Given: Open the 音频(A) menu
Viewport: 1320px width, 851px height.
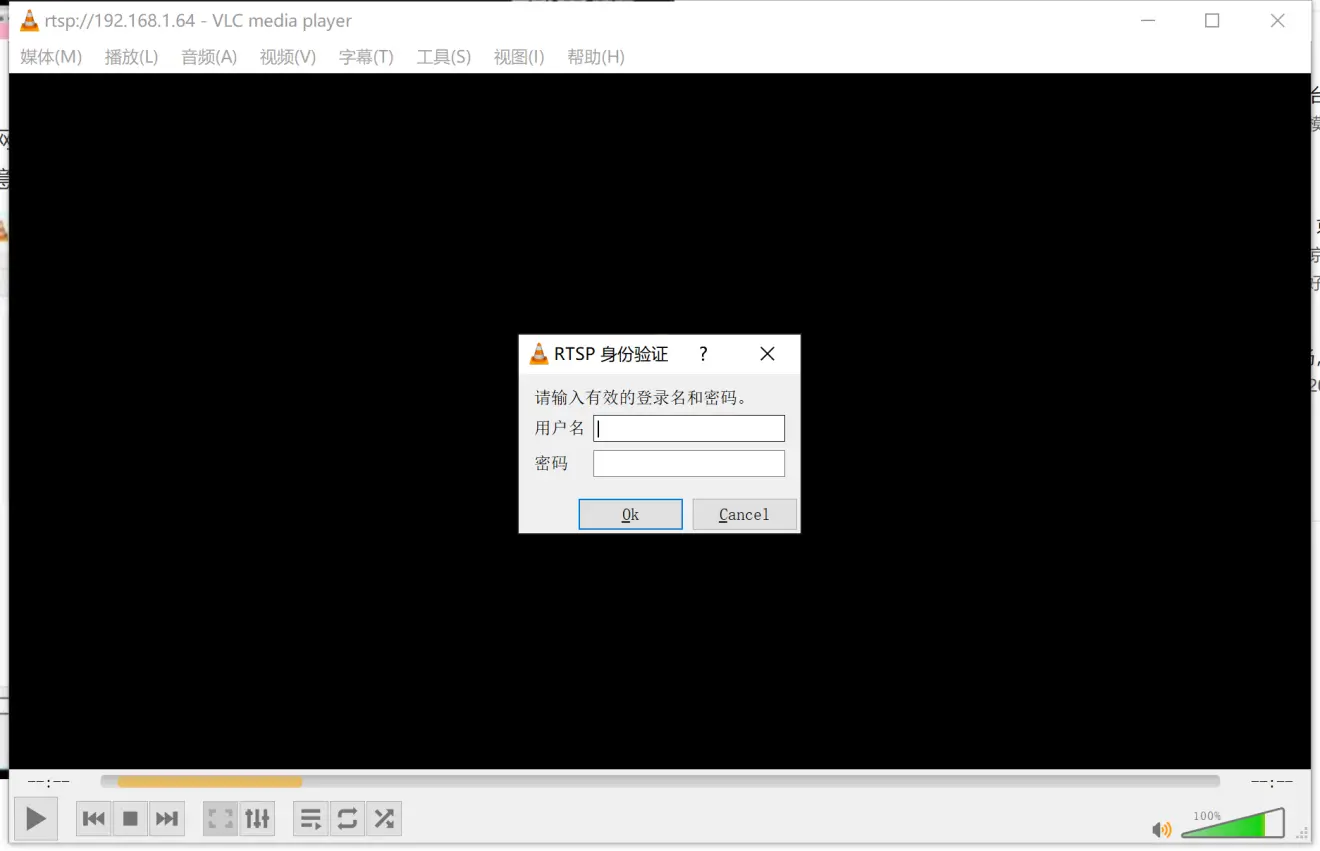Looking at the screenshot, I should (209, 57).
